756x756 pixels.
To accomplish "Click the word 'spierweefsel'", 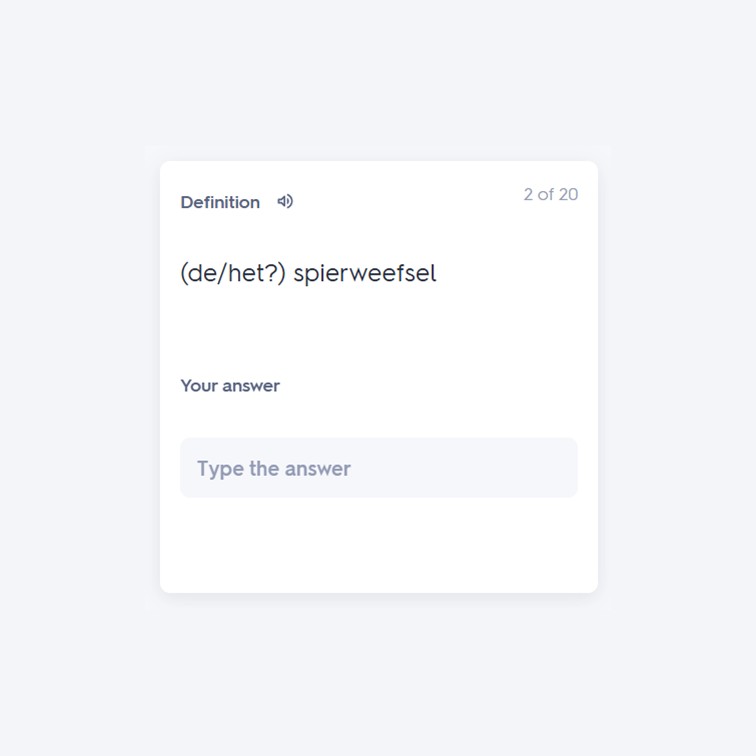I will pyautogui.click(x=365, y=274).
